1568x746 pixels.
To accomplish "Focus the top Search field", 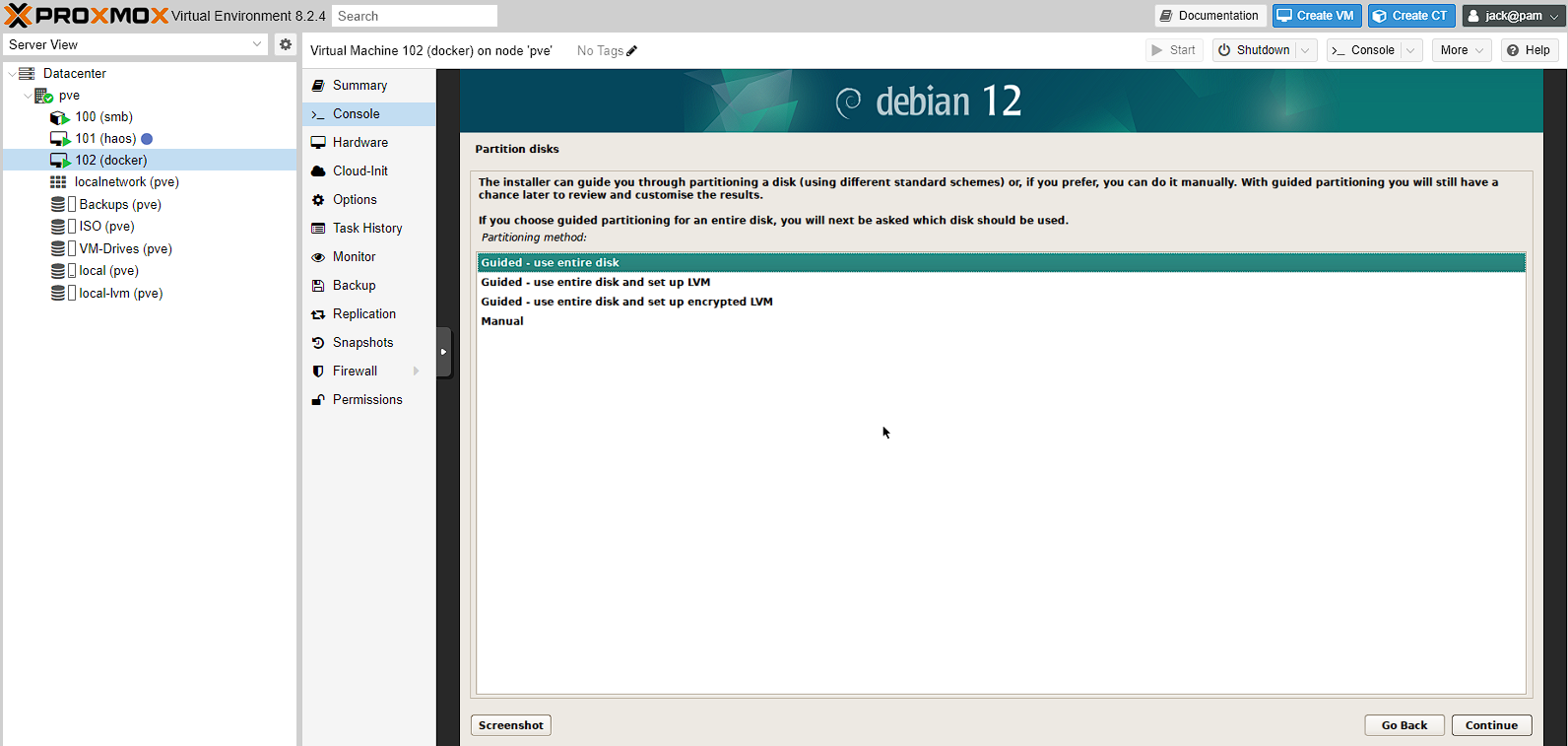I will (415, 16).
